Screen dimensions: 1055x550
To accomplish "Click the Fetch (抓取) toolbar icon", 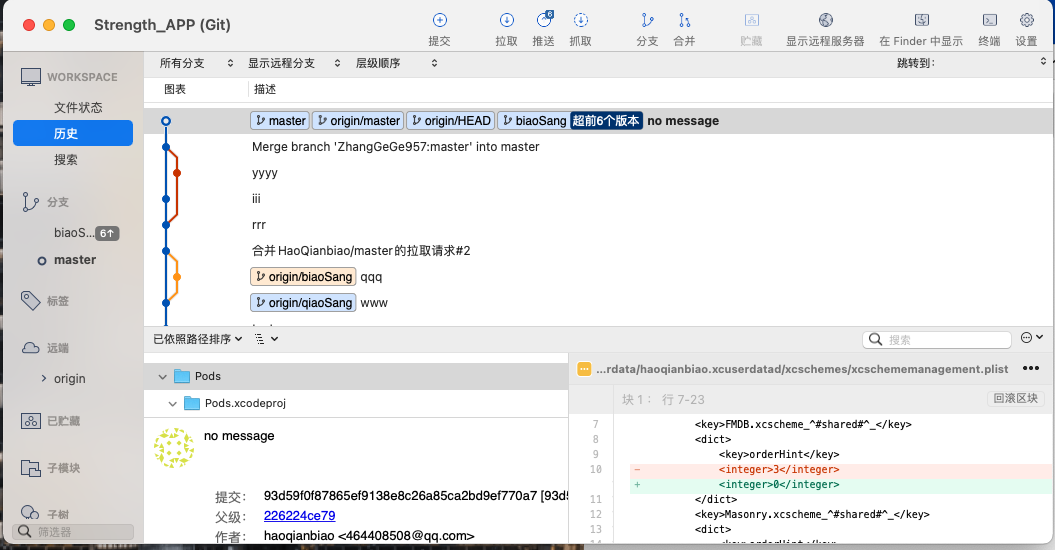I will click(581, 20).
